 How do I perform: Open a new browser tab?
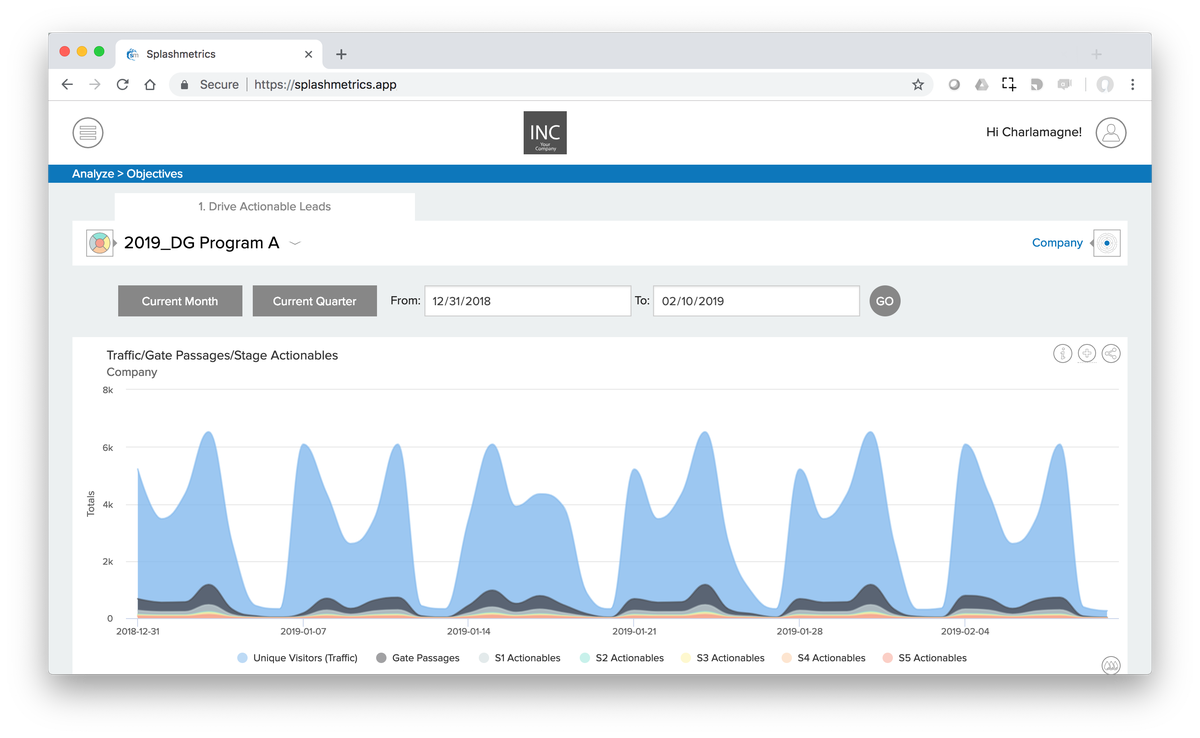(341, 54)
